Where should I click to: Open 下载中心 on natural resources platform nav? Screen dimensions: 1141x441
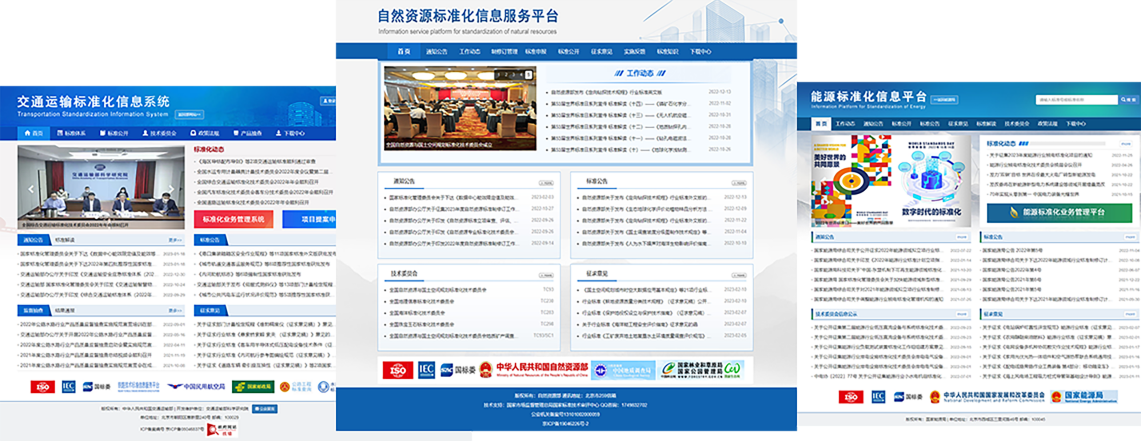pyautogui.click(x=700, y=52)
